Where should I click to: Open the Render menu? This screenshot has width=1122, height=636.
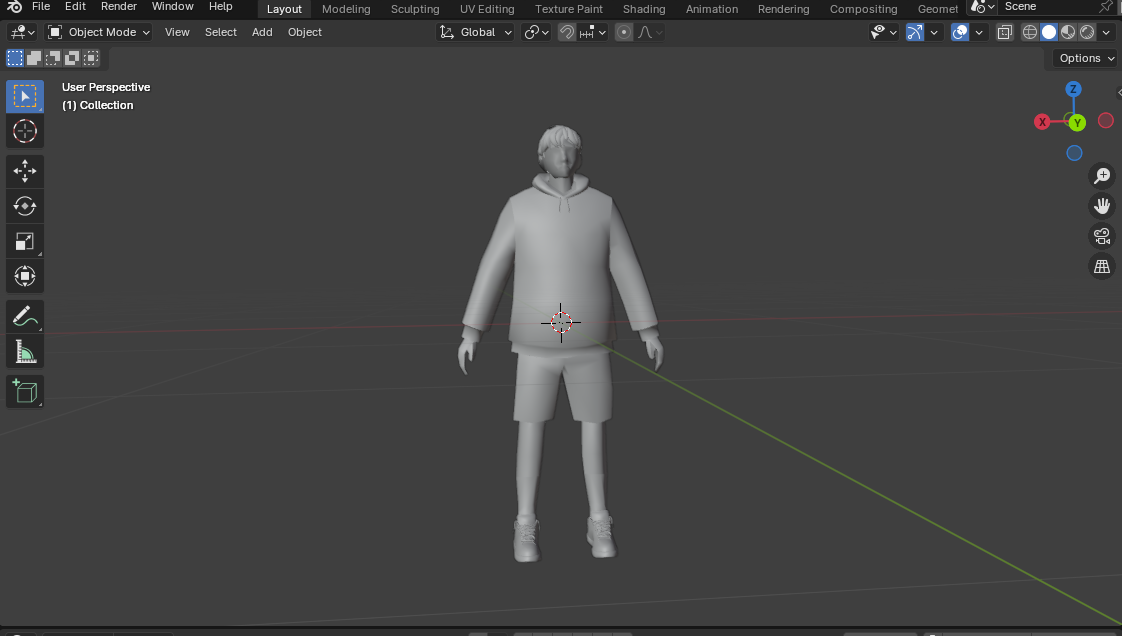pos(119,6)
